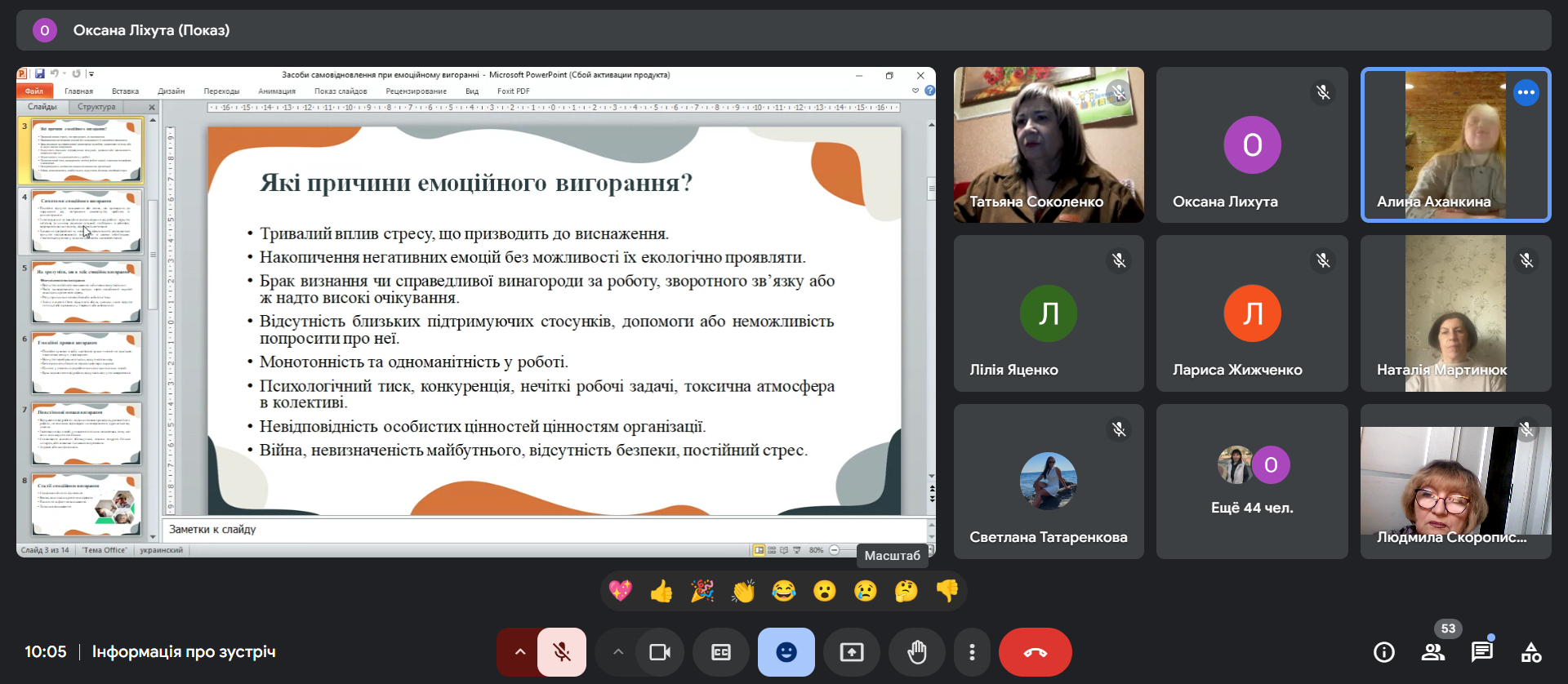Screen dimensions: 1568x684
Task: Unmute the microphone
Action: [x=562, y=652]
